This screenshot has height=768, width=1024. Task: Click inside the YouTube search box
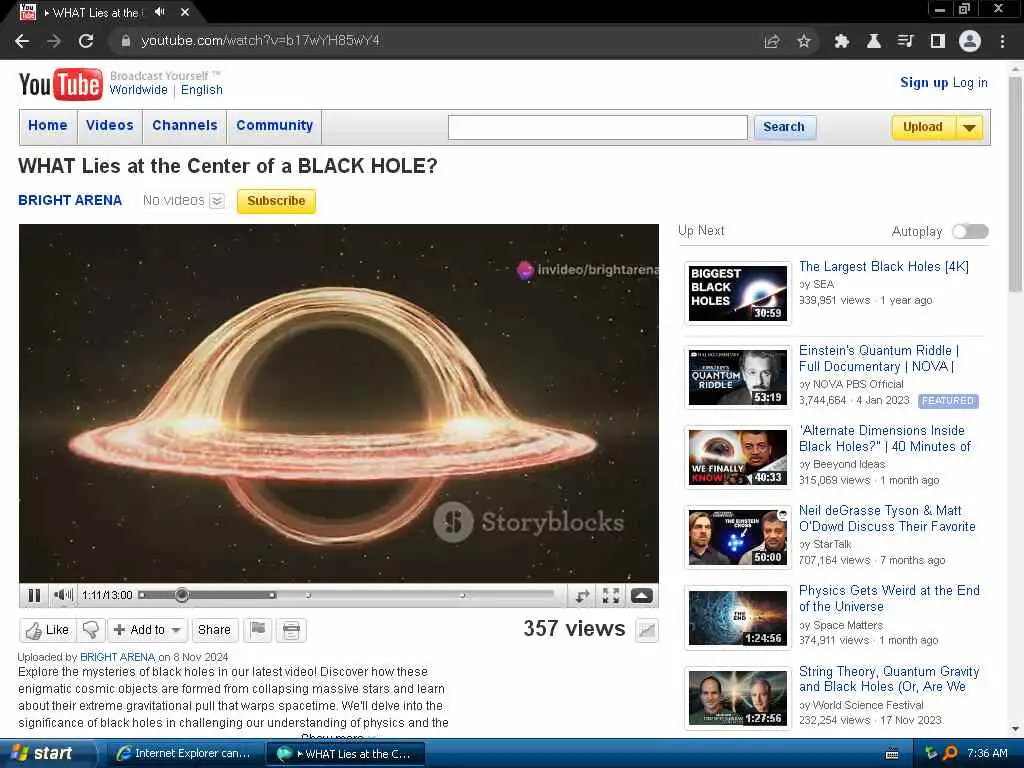click(598, 127)
